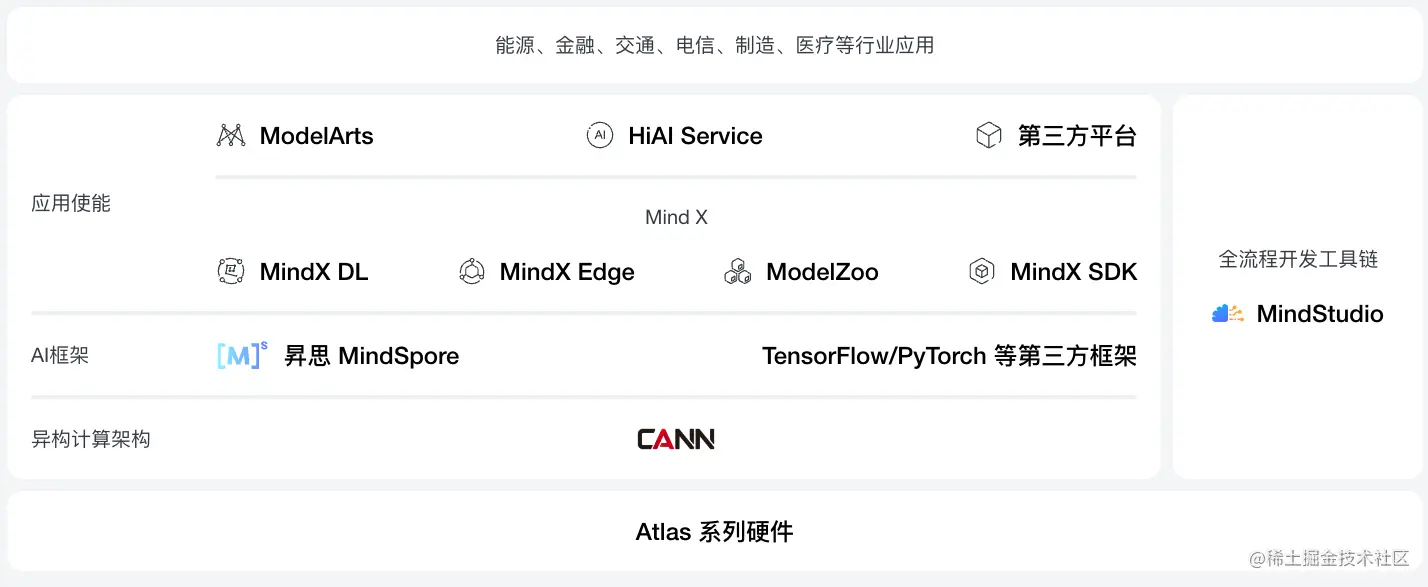The height and width of the screenshot is (587, 1428).
Task: Select the Atlas 系列硬件 bar
Action: point(714,531)
